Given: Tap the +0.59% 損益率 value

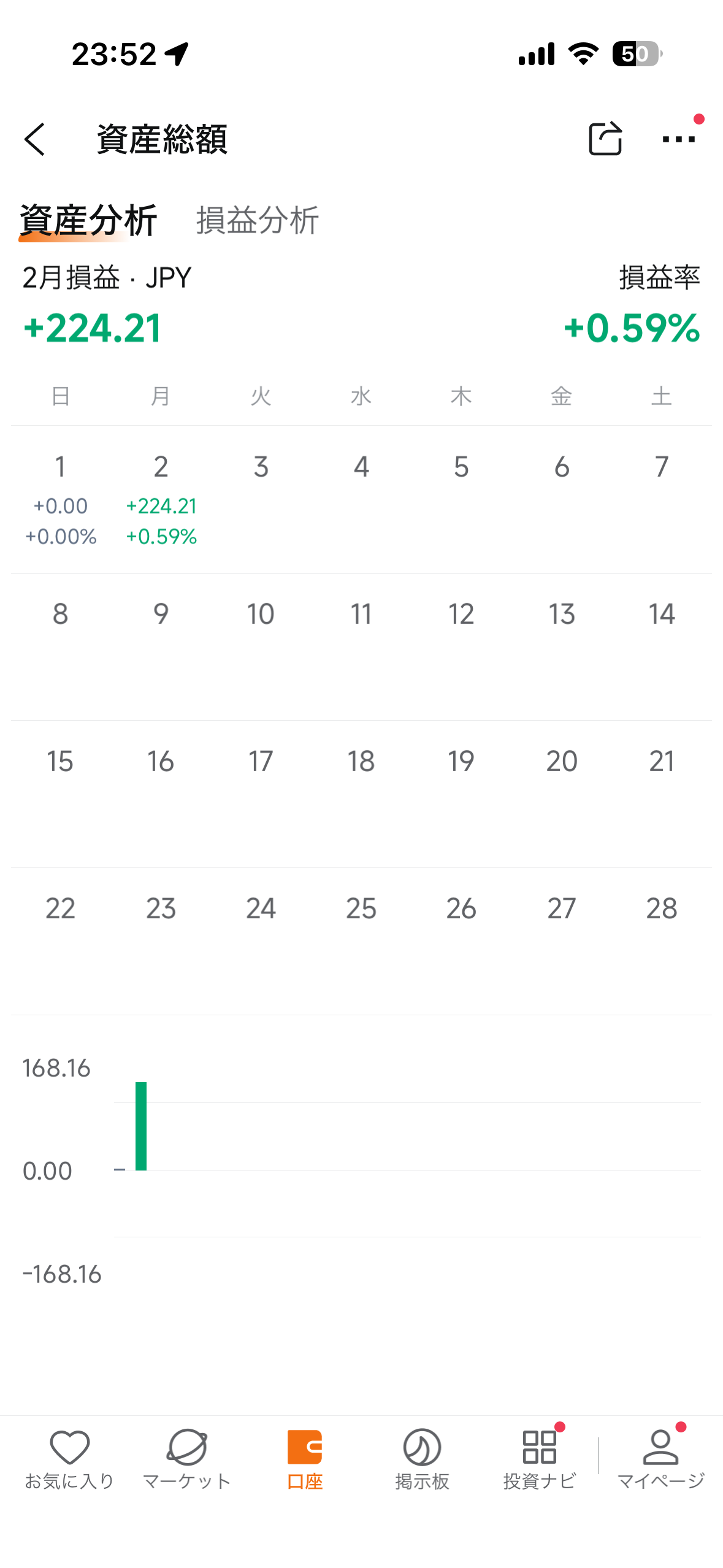Looking at the screenshot, I should pos(632,328).
